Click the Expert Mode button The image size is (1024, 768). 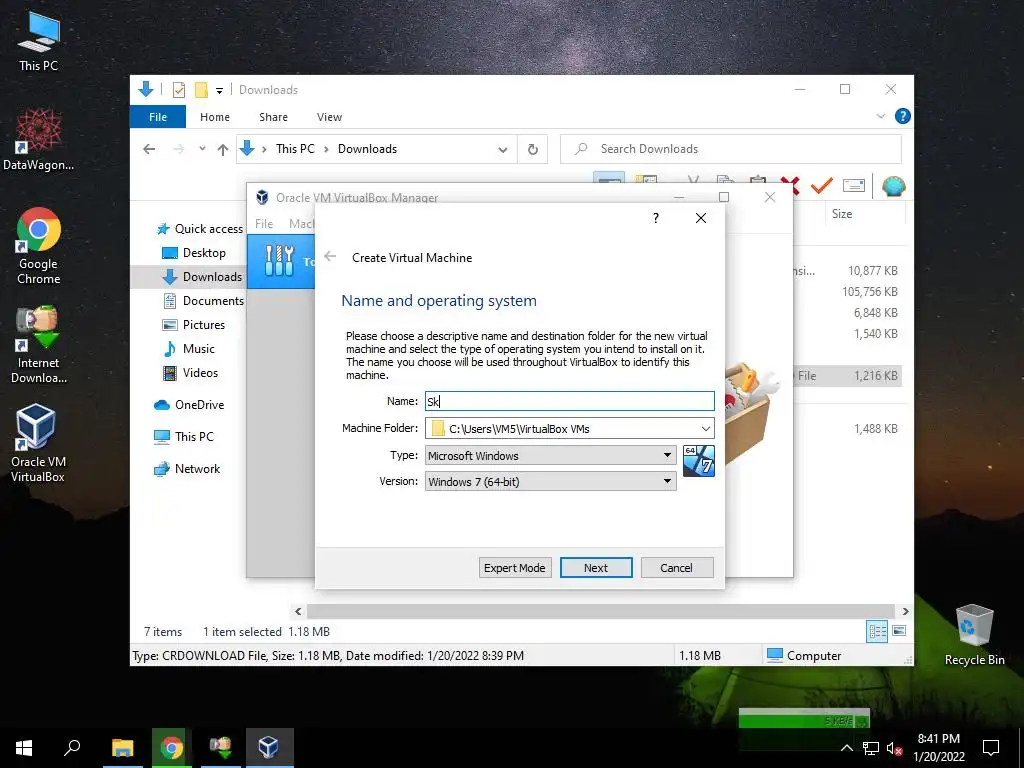click(x=515, y=568)
